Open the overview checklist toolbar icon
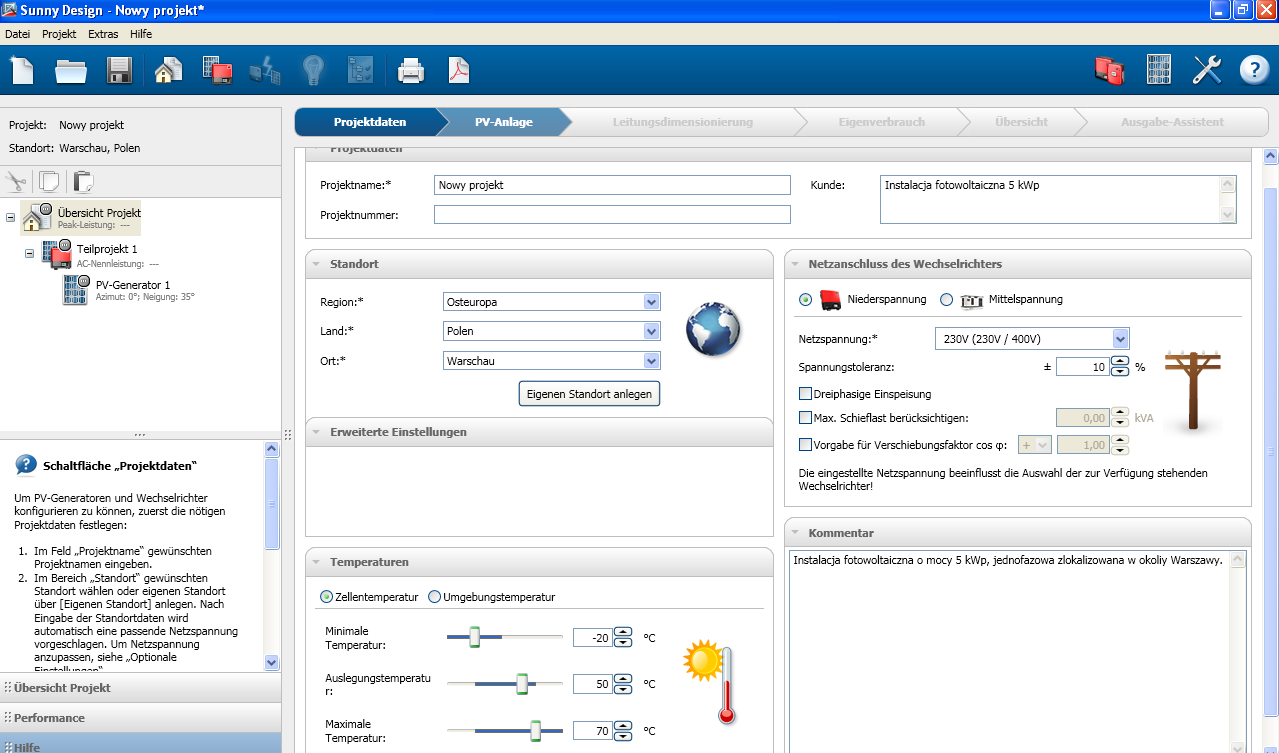This screenshot has height=753, width=1279. (x=360, y=70)
